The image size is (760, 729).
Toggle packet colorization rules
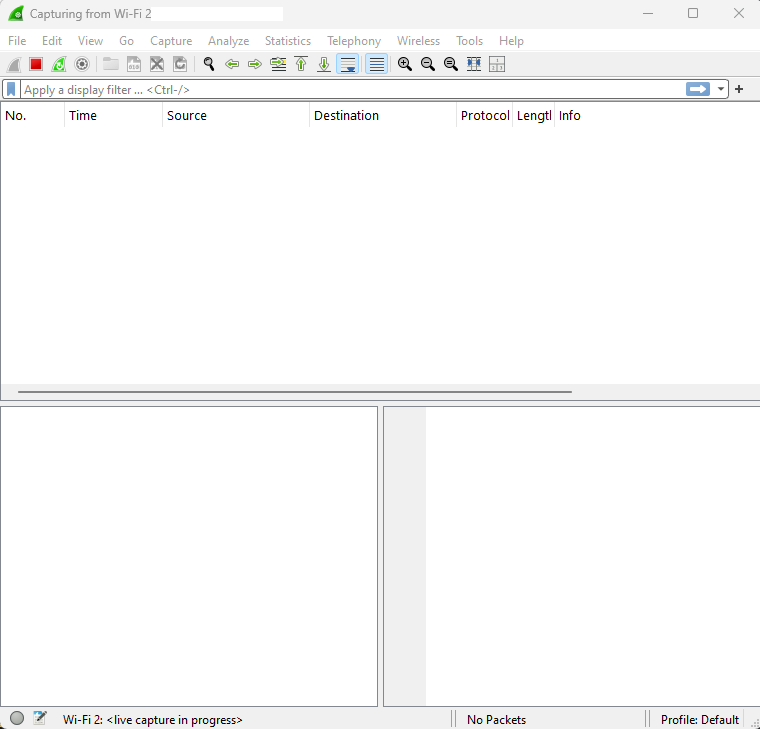coord(377,64)
